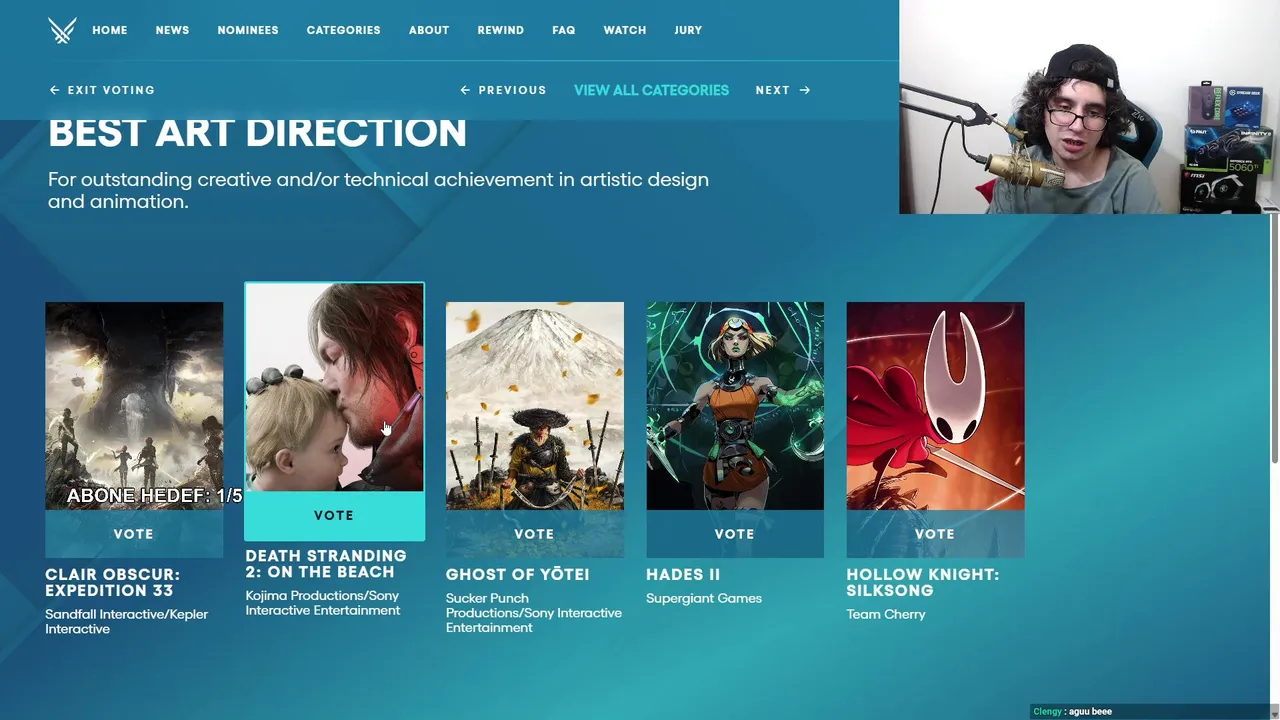Click the Ghost of Yōtei title text
This screenshot has height=720, width=1280.
[517, 574]
